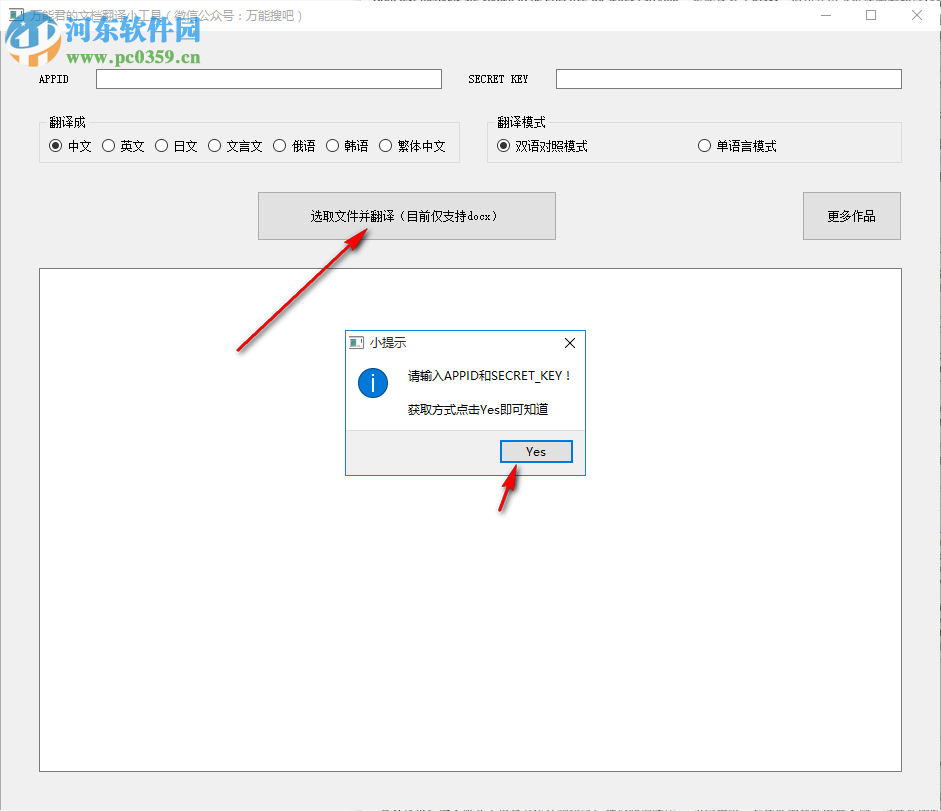
Task: Choose the 文言文 language option
Action: tap(214, 145)
